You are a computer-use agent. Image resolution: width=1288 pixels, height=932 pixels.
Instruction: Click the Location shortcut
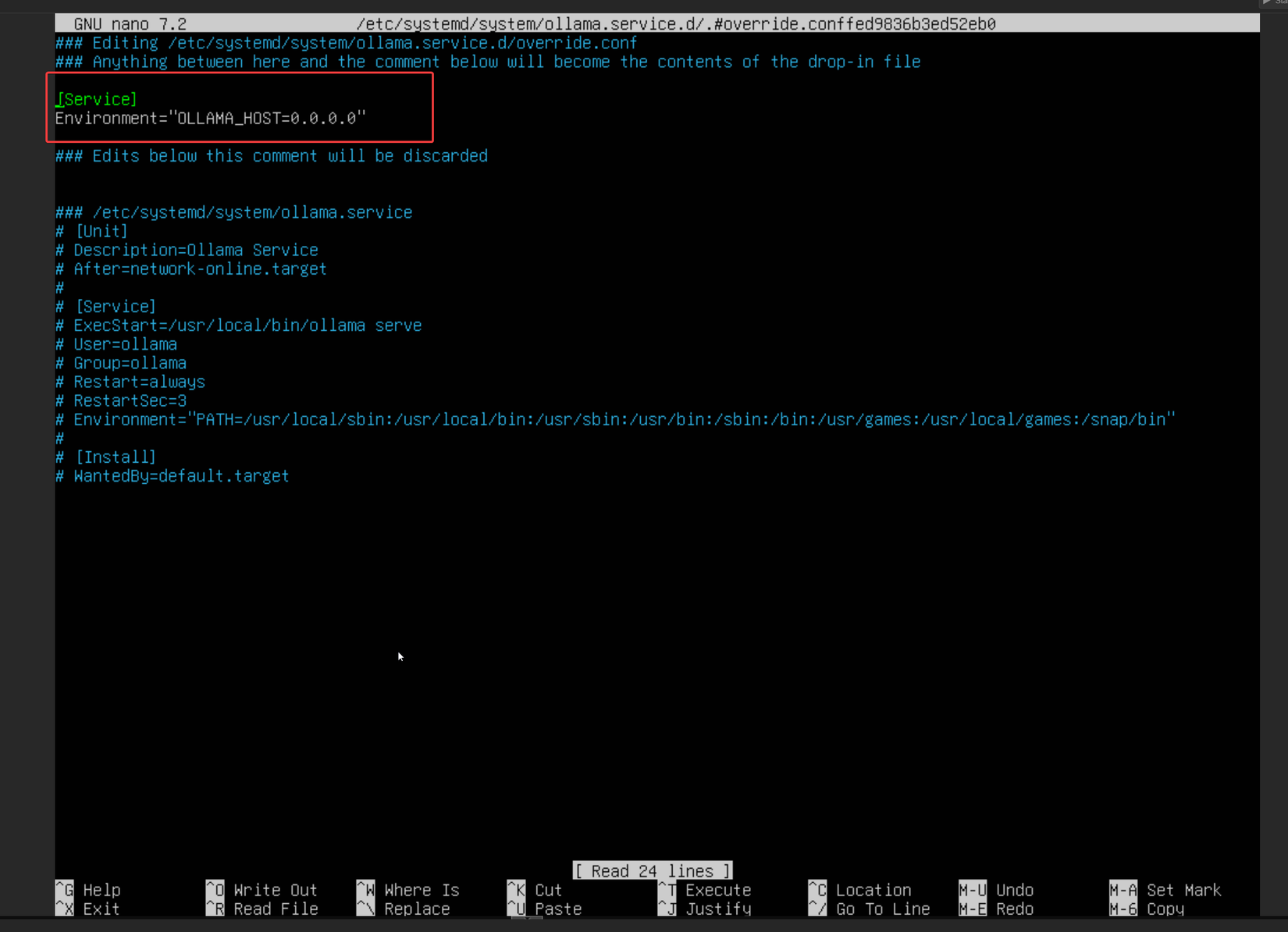pyautogui.click(x=859, y=890)
